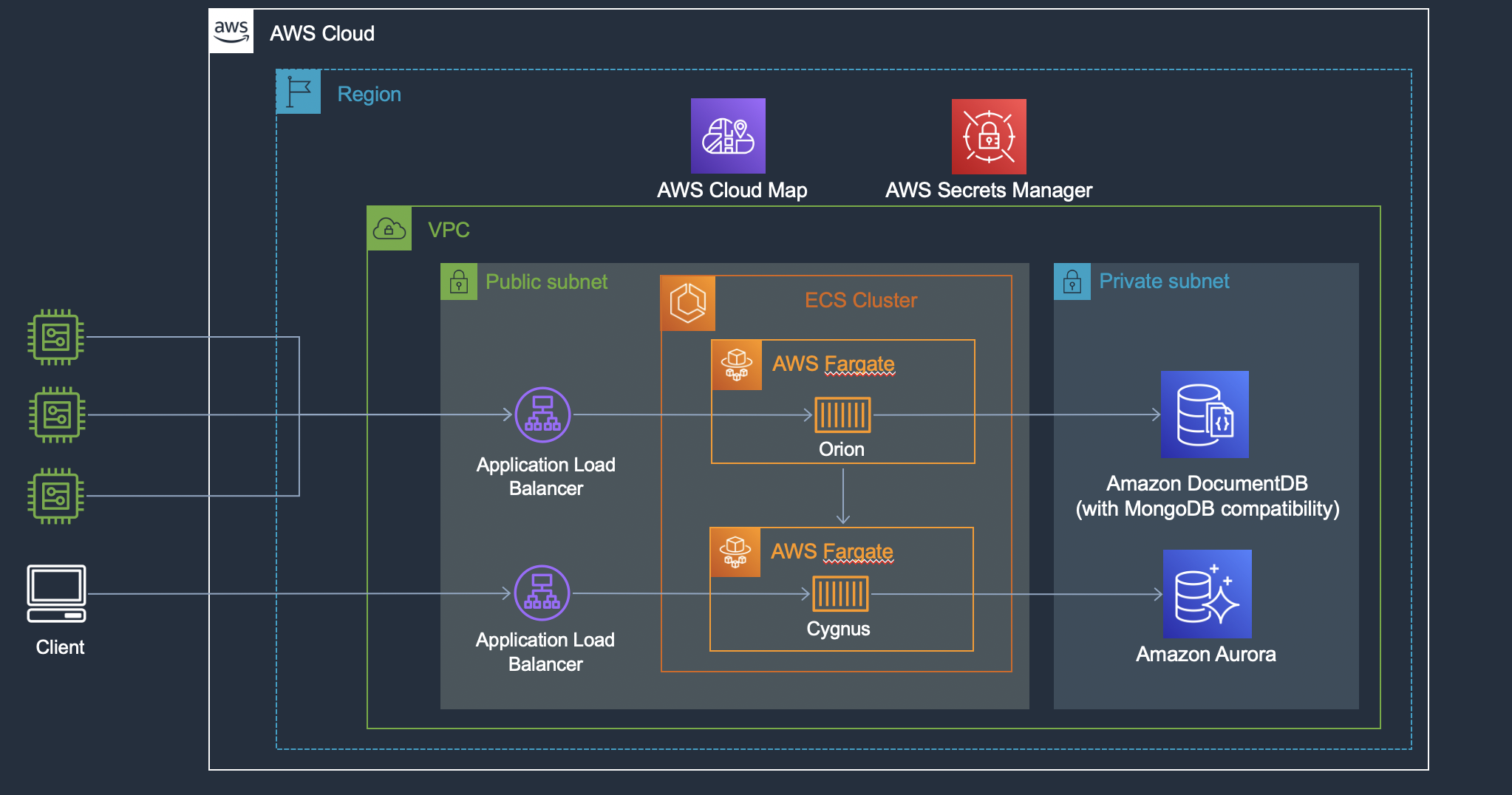
Task: Select the AWS Secrets Manager icon
Action: coord(989,137)
